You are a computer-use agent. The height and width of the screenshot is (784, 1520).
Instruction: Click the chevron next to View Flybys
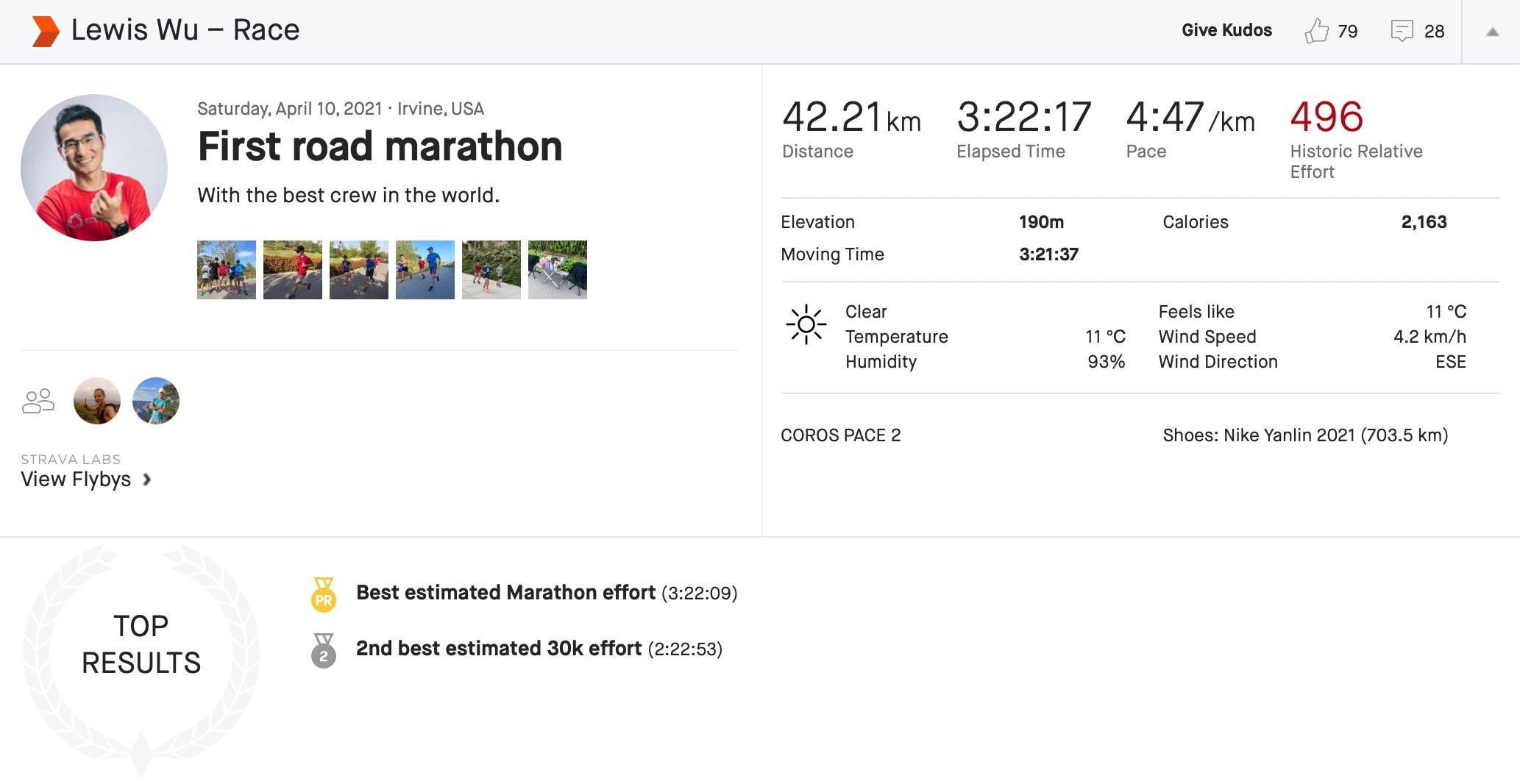click(147, 480)
